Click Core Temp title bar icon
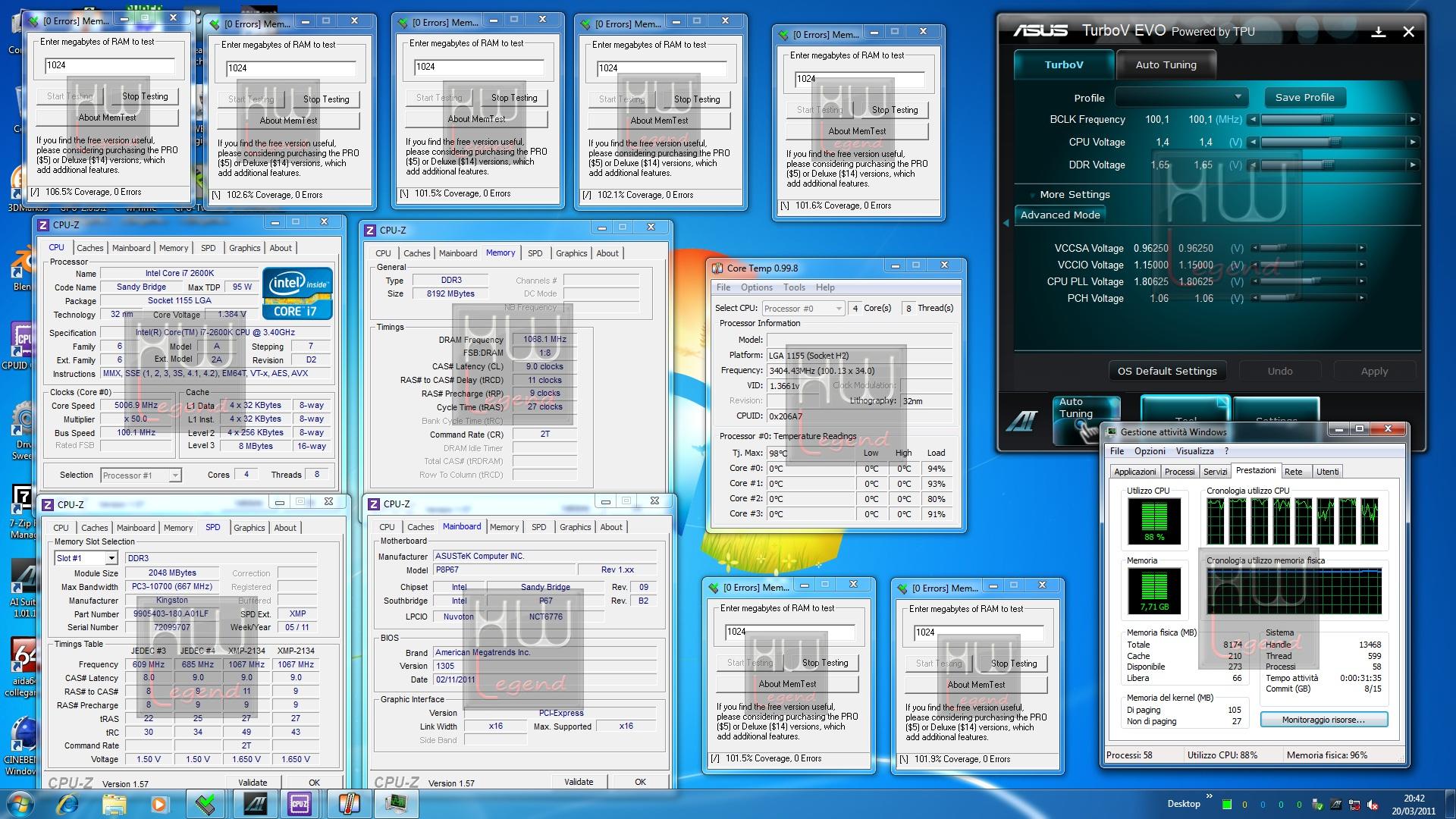Image resolution: width=1456 pixels, height=819 pixels. coord(717,268)
